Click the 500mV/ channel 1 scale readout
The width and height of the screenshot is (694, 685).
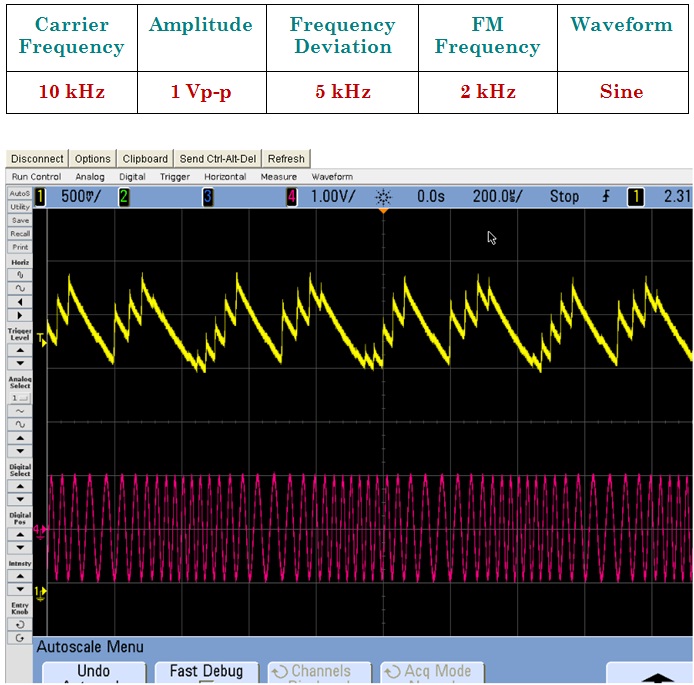click(81, 196)
